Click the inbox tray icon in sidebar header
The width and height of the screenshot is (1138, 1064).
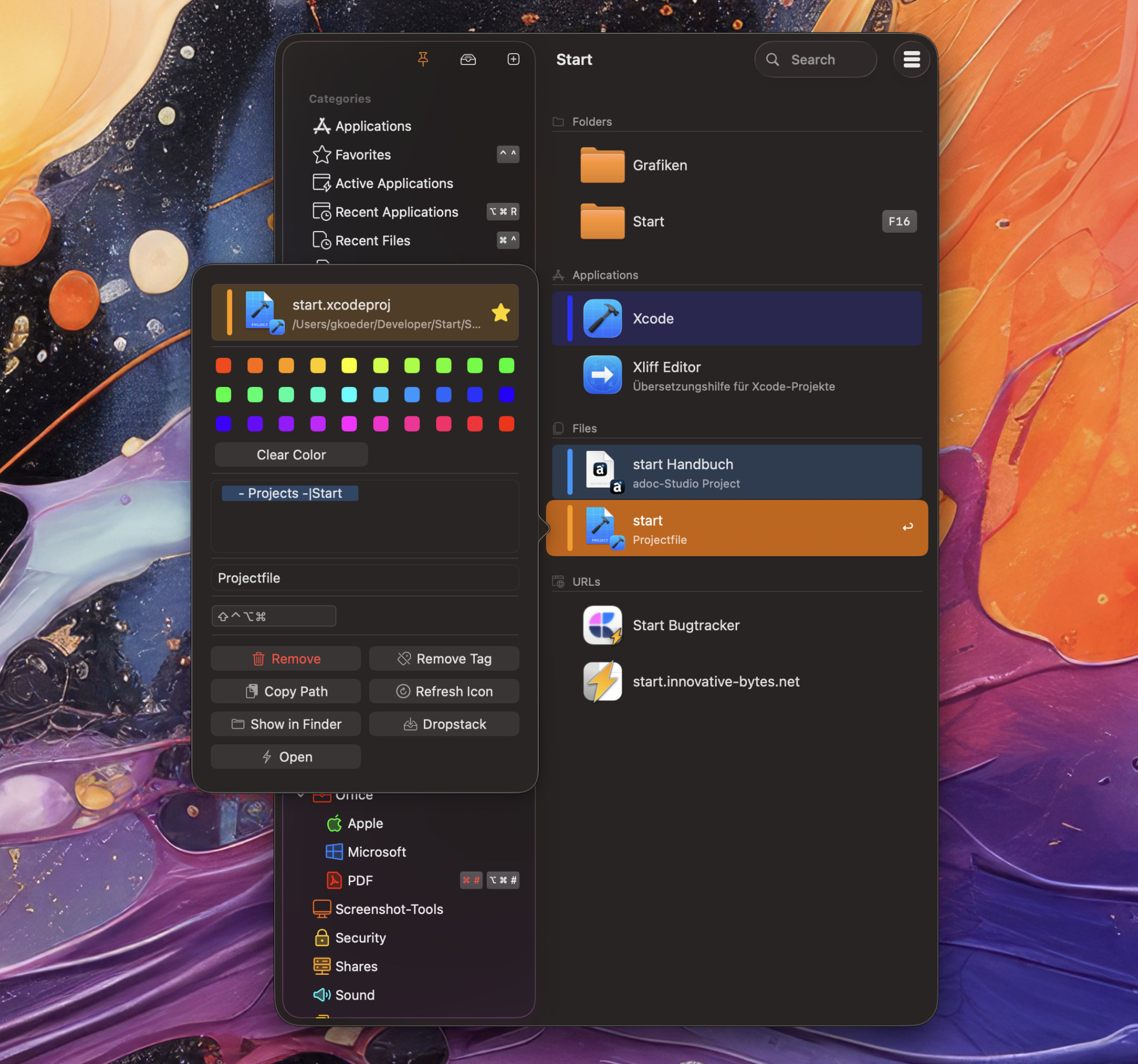click(467, 60)
